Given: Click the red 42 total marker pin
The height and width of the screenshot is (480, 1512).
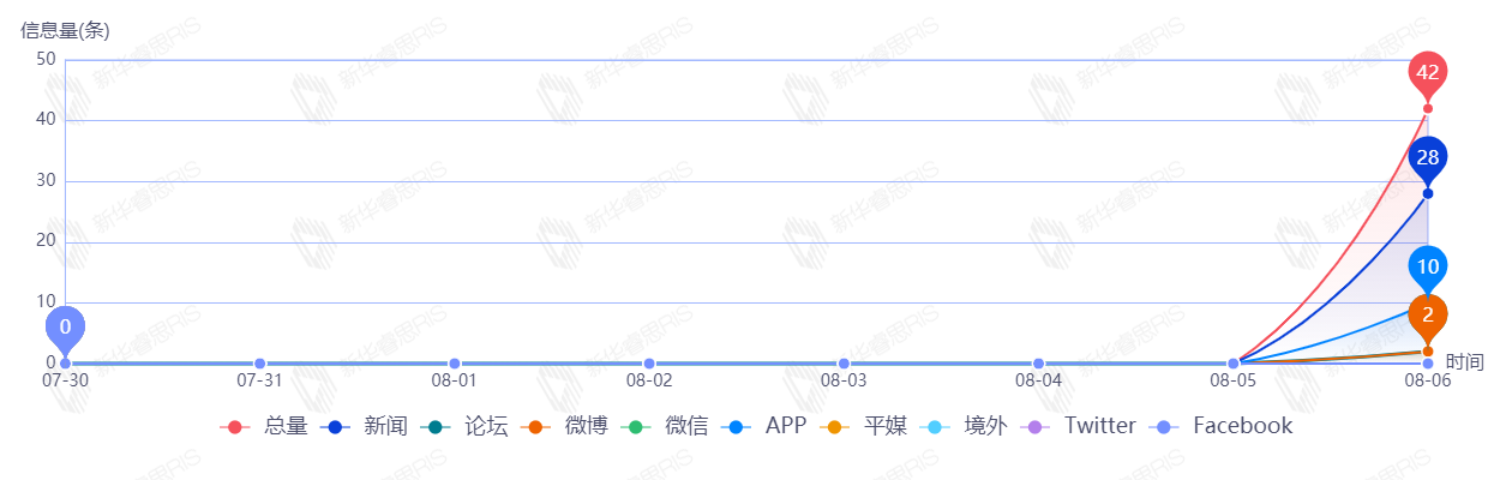Looking at the screenshot, I should click(1427, 72).
